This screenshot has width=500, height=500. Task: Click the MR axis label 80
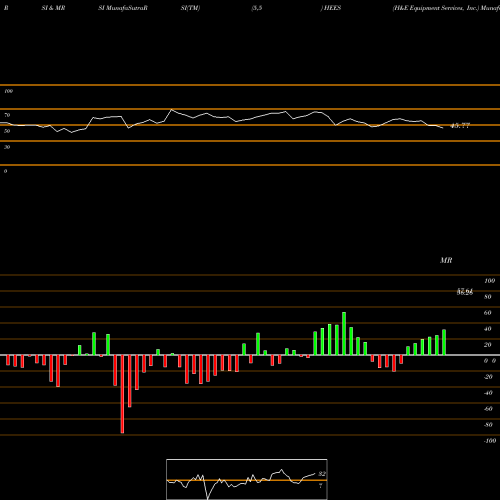click(488, 297)
